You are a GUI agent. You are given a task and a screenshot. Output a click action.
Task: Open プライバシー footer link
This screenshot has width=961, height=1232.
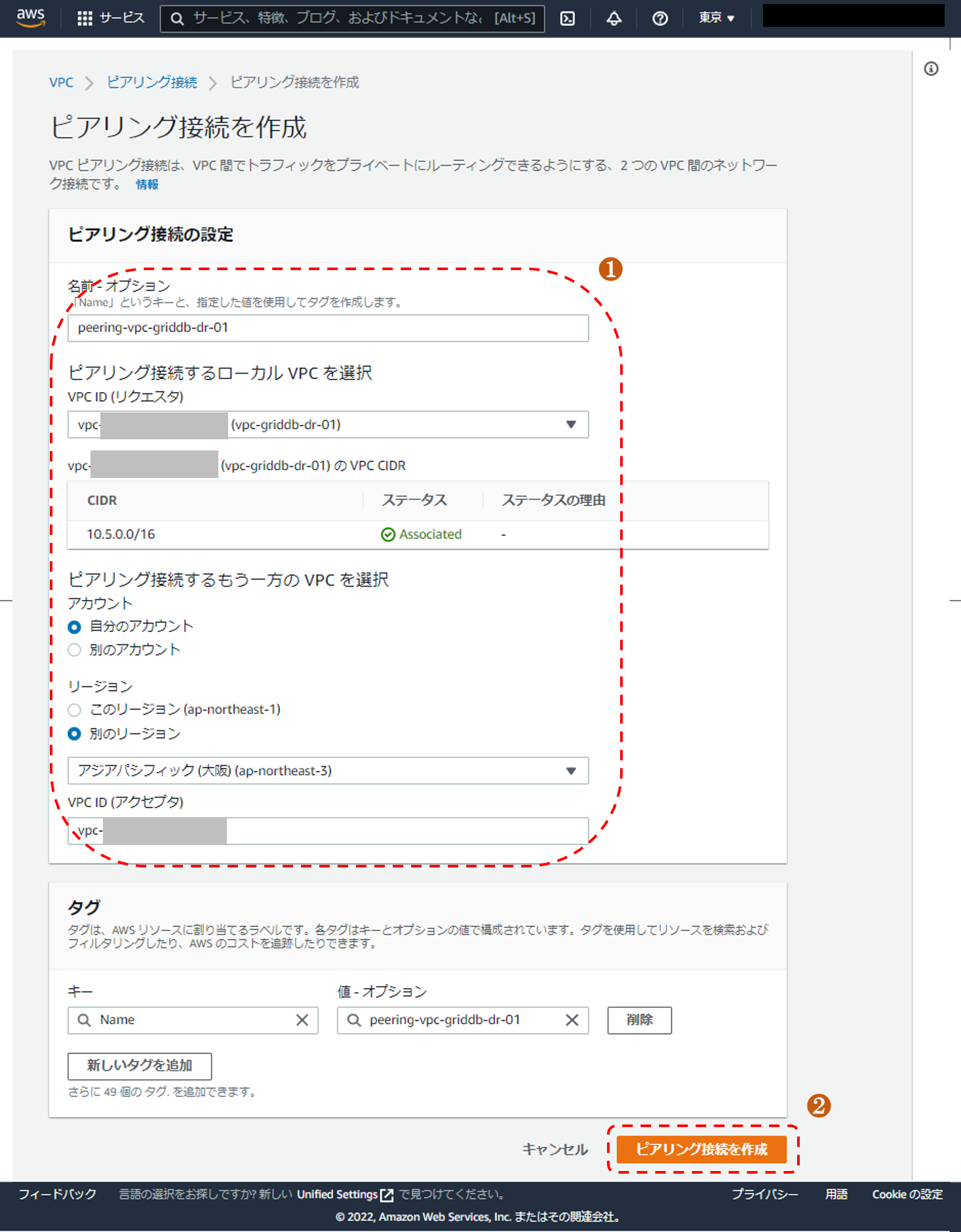click(764, 1195)
